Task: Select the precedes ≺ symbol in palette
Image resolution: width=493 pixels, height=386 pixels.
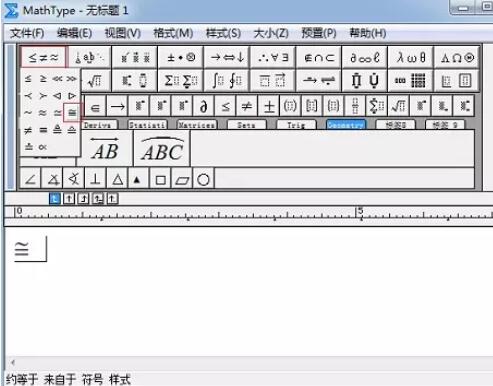Action: point(28,96)
